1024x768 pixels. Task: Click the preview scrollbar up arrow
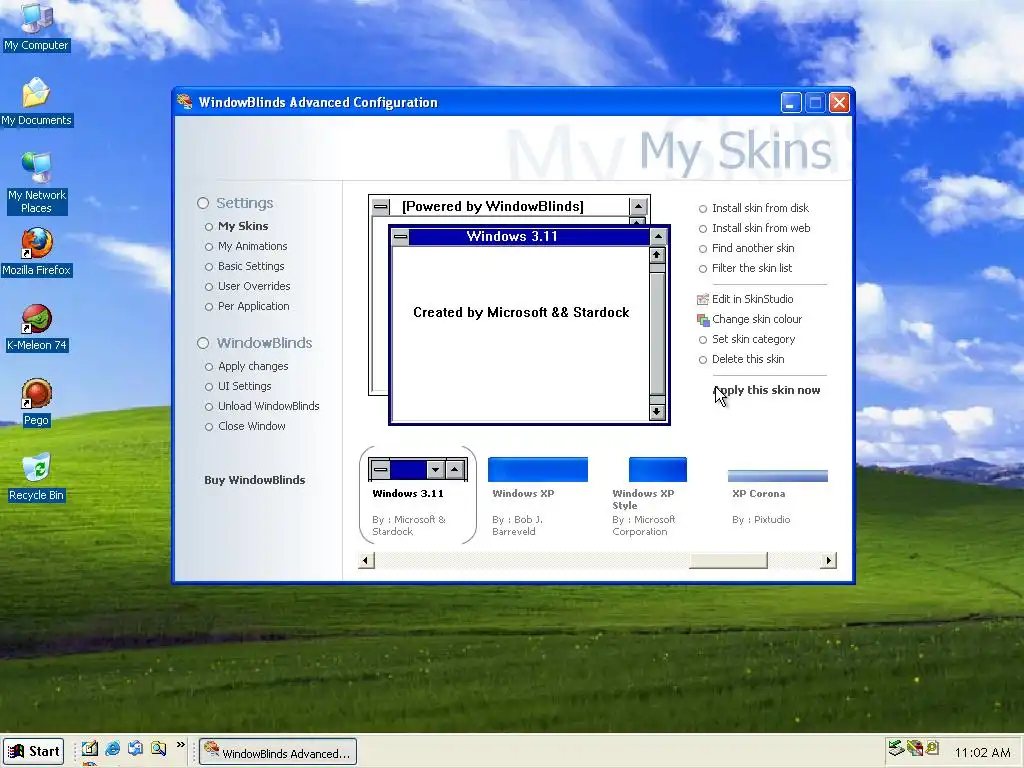657,255
